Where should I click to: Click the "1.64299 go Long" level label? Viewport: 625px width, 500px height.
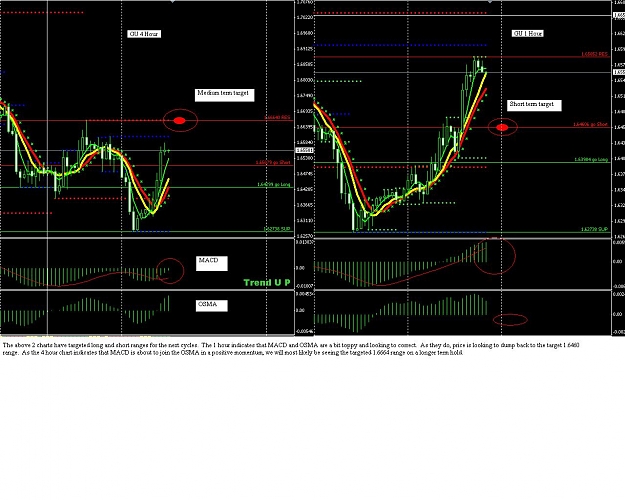tap(274, 185)
